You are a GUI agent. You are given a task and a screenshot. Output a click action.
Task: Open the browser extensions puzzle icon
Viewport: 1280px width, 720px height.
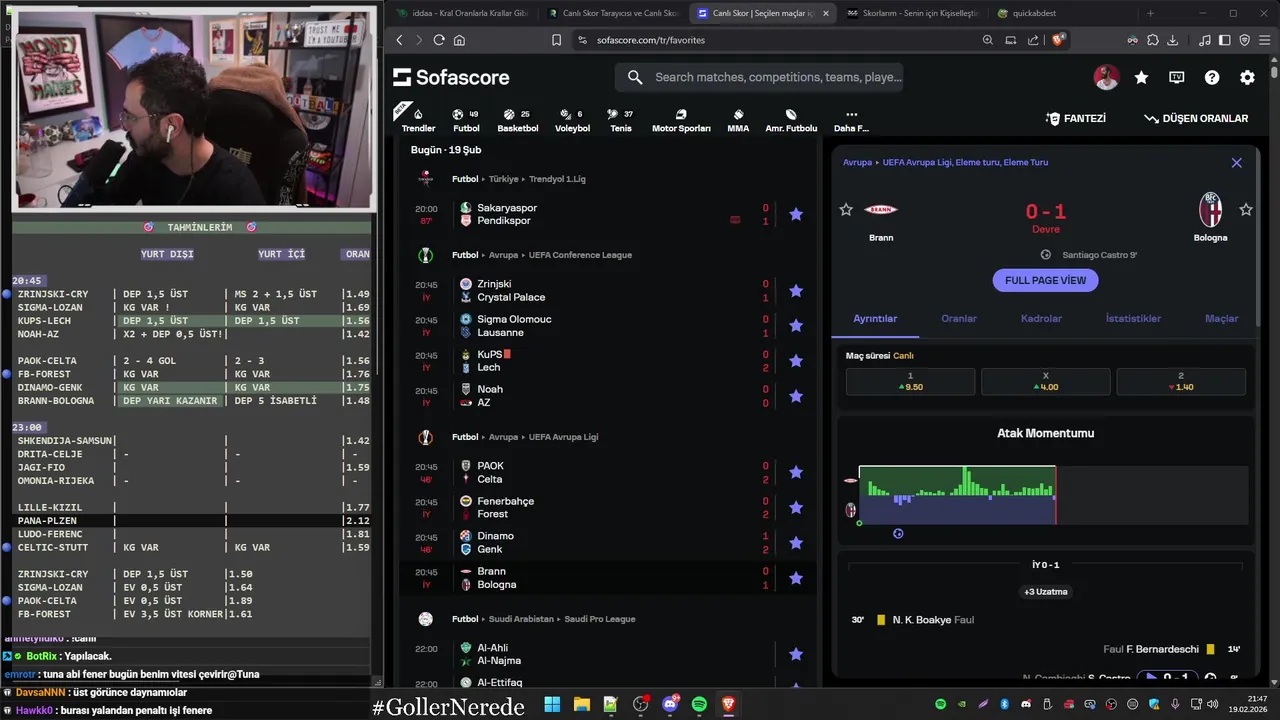coord(1153,40)
